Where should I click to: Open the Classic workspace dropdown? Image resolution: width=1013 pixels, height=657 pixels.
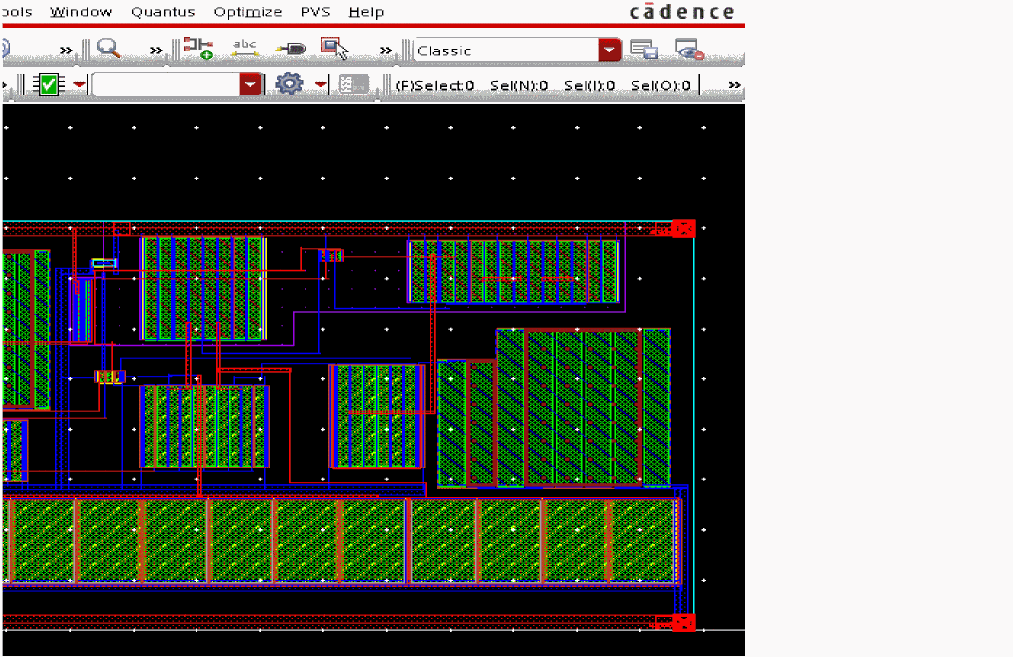[x=609, y=50]
